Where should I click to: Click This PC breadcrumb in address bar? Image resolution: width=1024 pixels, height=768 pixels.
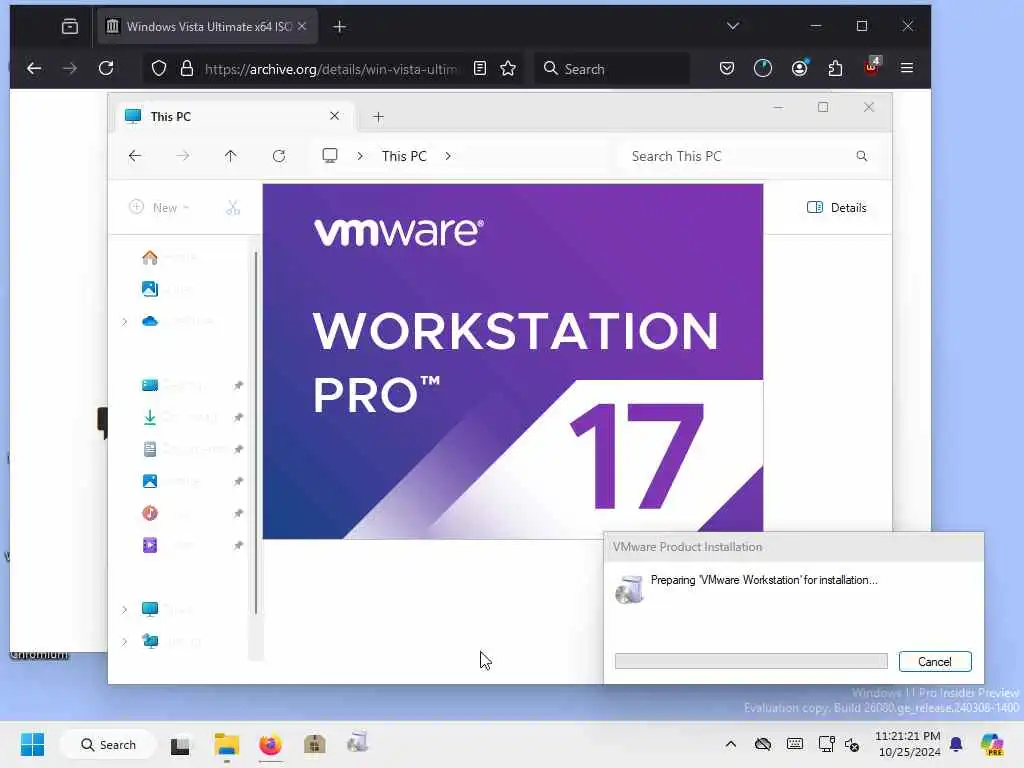tap(404, 156)
